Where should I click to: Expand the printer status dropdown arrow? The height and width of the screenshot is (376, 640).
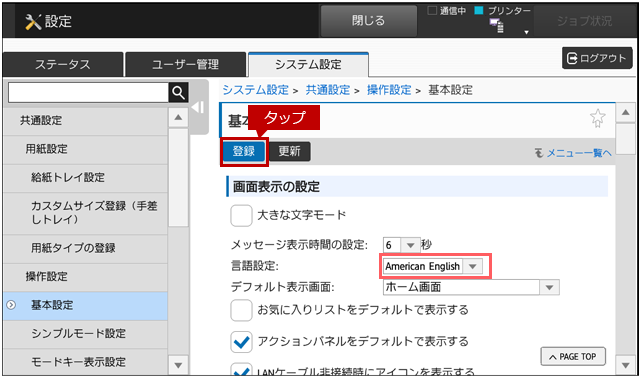[x=527, y=32]
